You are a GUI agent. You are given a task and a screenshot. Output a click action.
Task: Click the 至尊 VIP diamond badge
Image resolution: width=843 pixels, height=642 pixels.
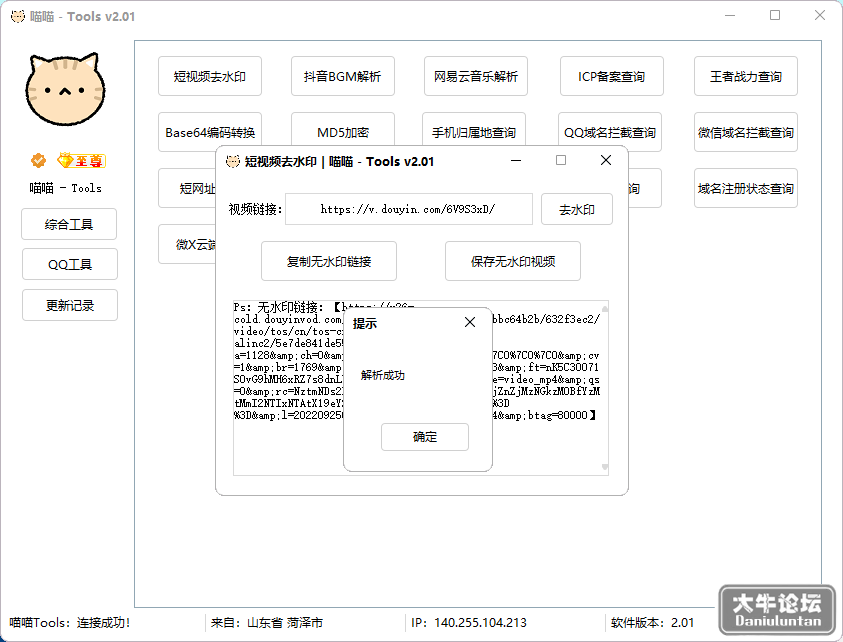(x=81, y=160)
